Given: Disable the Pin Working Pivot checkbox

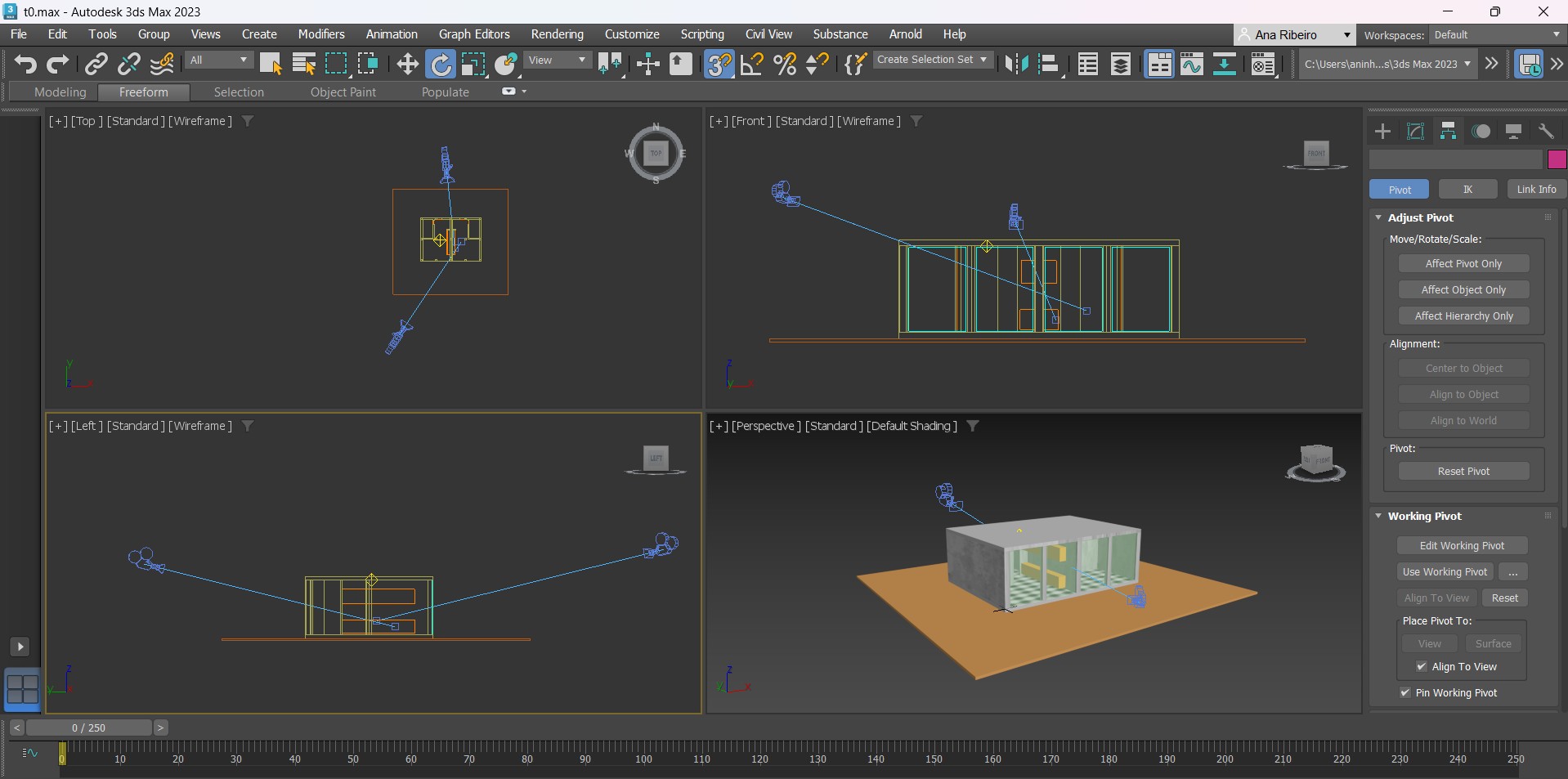Looking at the screenshot, I should pos(1405,693).
